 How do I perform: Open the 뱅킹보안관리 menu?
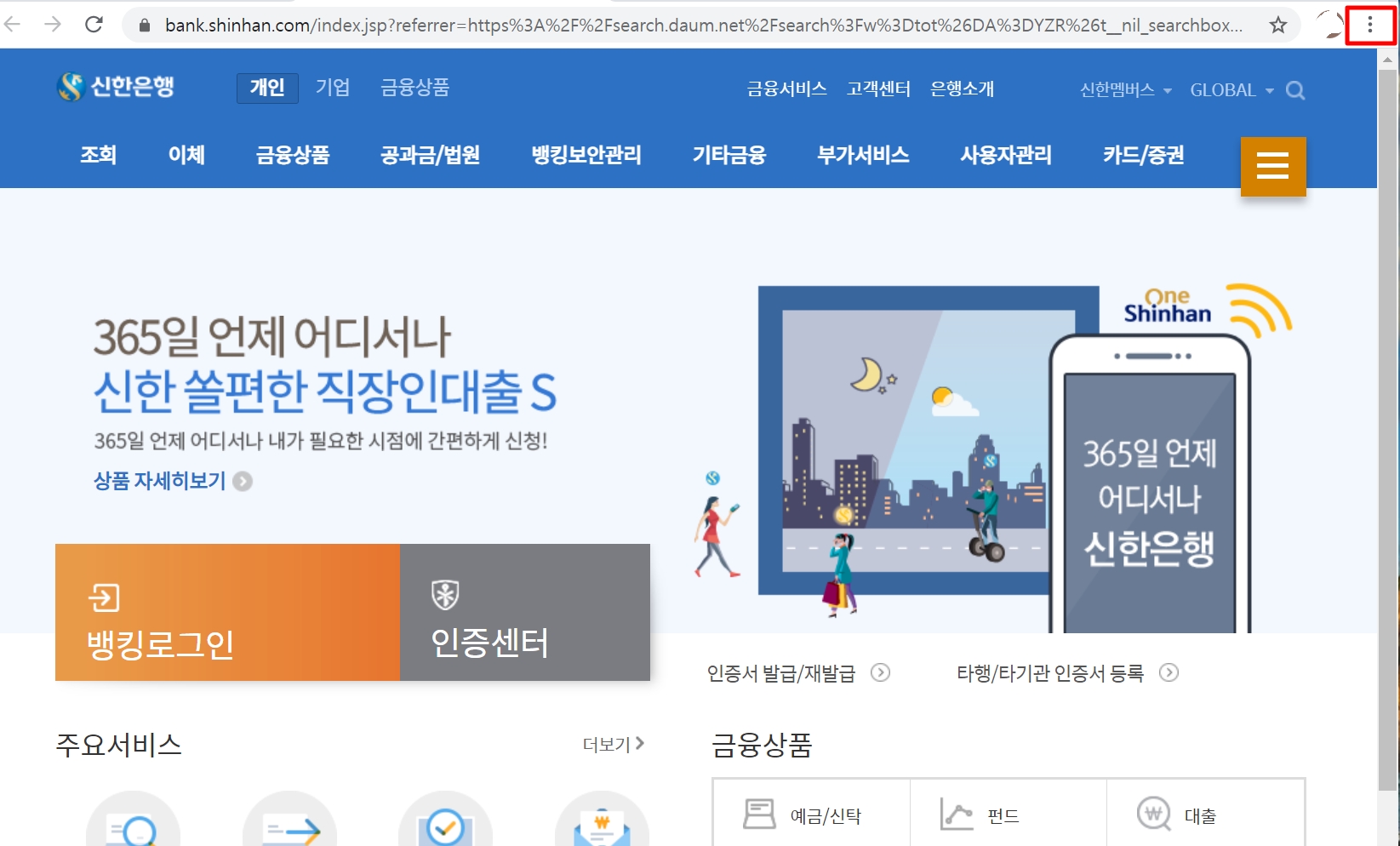[x=586, y=155]
